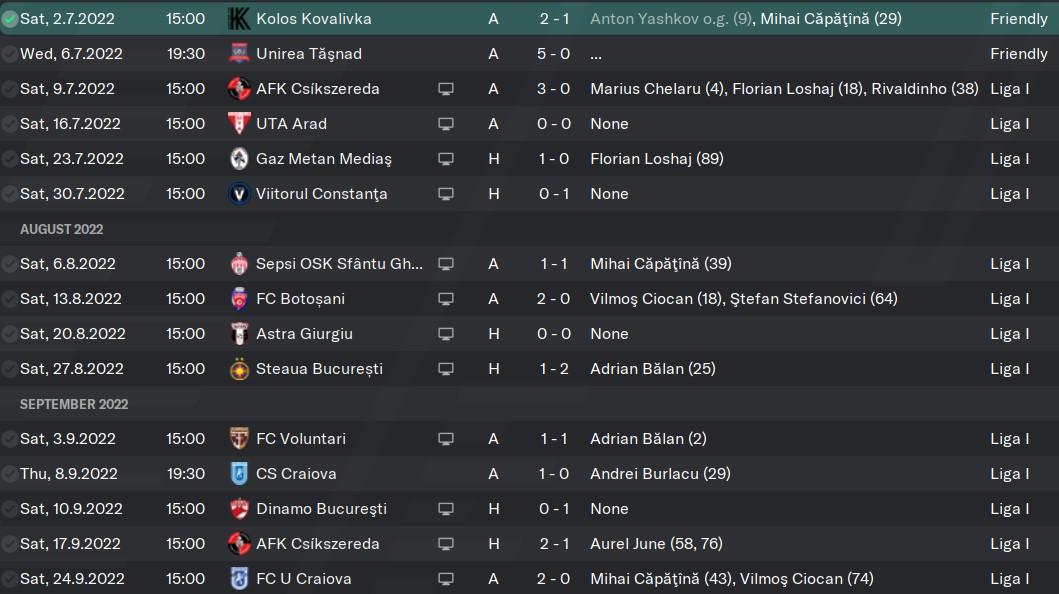Open the Florian Loshaj (89) scorer link
Screen dimensions: 1059x594
(656, 159)
